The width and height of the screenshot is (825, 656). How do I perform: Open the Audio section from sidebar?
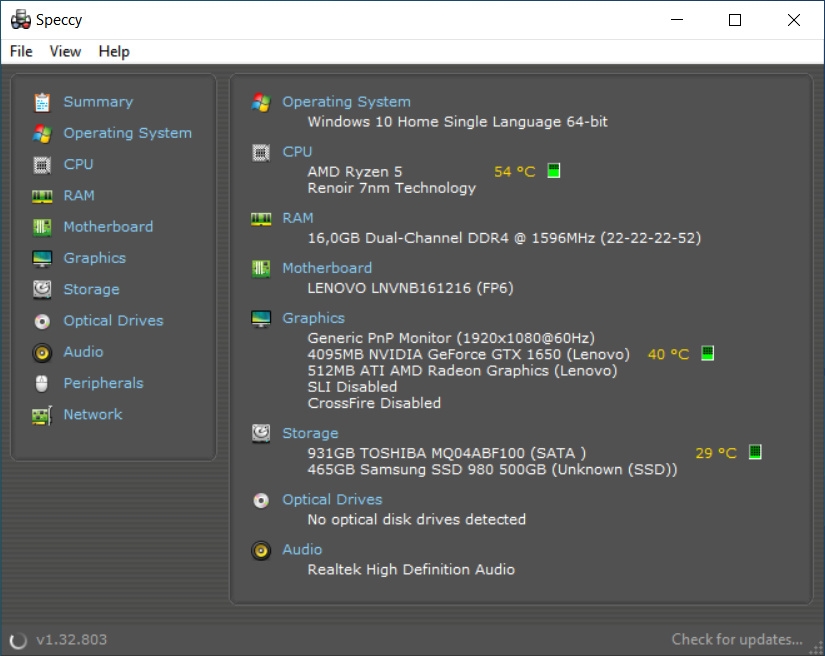84,352
